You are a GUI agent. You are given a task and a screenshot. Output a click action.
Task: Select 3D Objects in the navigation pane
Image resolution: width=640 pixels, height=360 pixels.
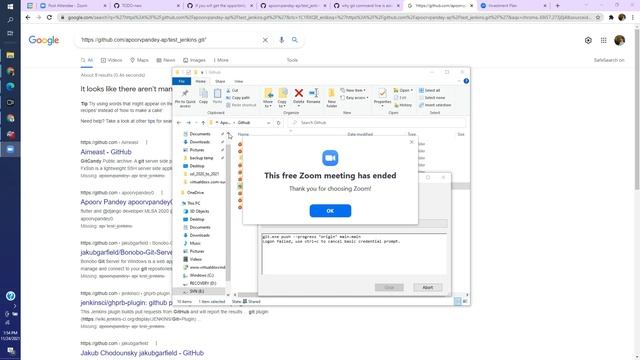pyautogui.click(x=199, y=211)
